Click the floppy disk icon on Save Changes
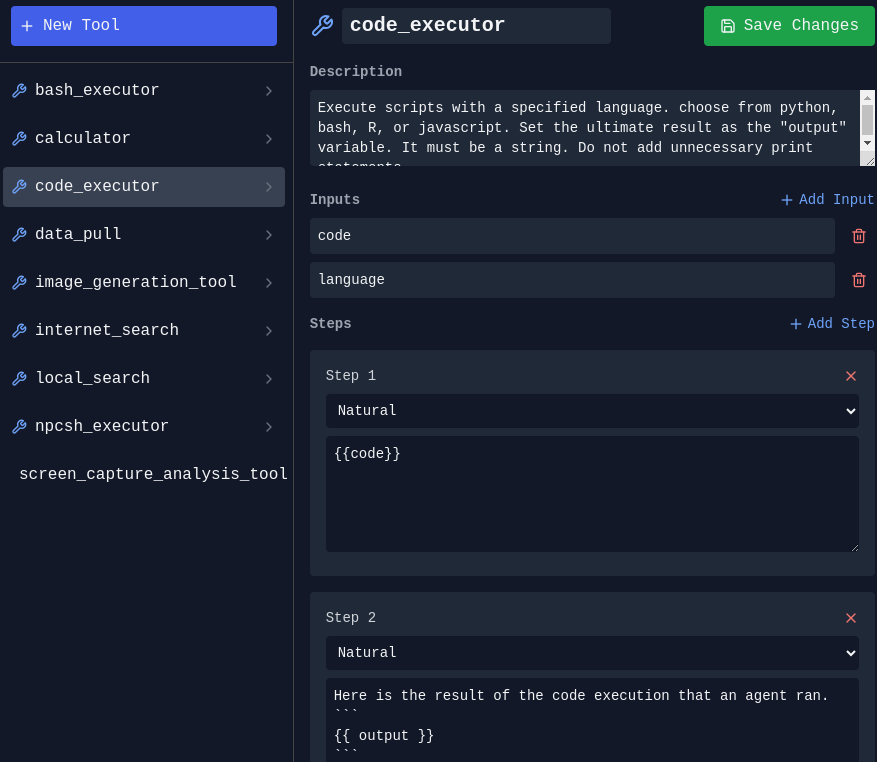The width and height of the screenshot is (877, 762). click(x=728, y=26)
